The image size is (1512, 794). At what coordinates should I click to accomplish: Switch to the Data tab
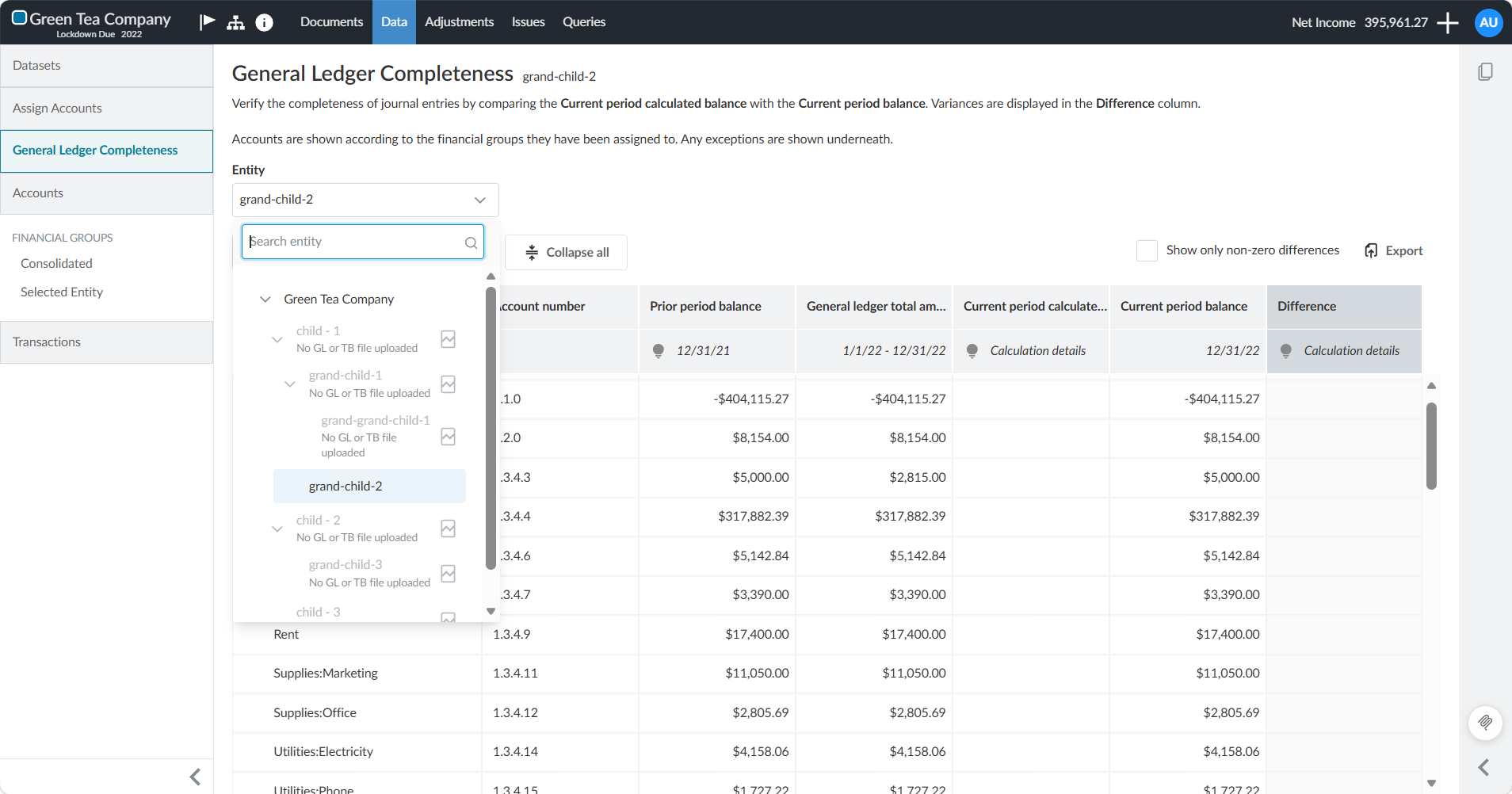(x=394, y=22)
